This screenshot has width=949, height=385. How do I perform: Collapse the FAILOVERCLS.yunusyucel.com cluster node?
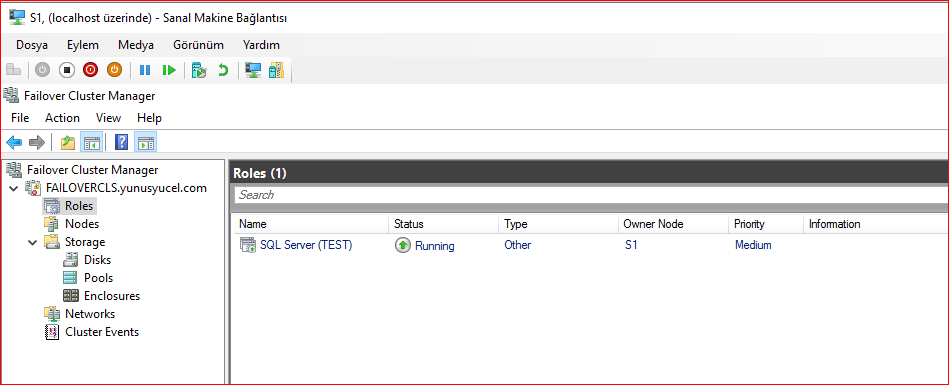(x=13, y=188)
